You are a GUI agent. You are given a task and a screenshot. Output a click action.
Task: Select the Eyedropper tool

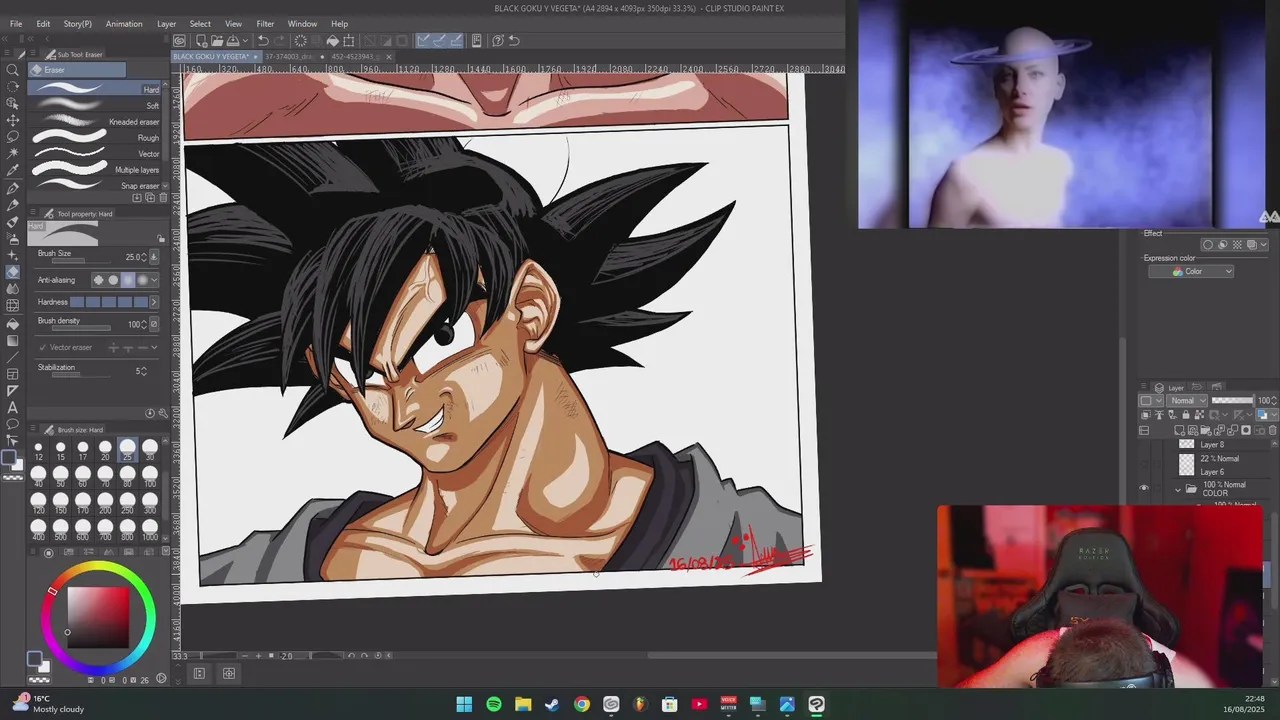[12, 171]
